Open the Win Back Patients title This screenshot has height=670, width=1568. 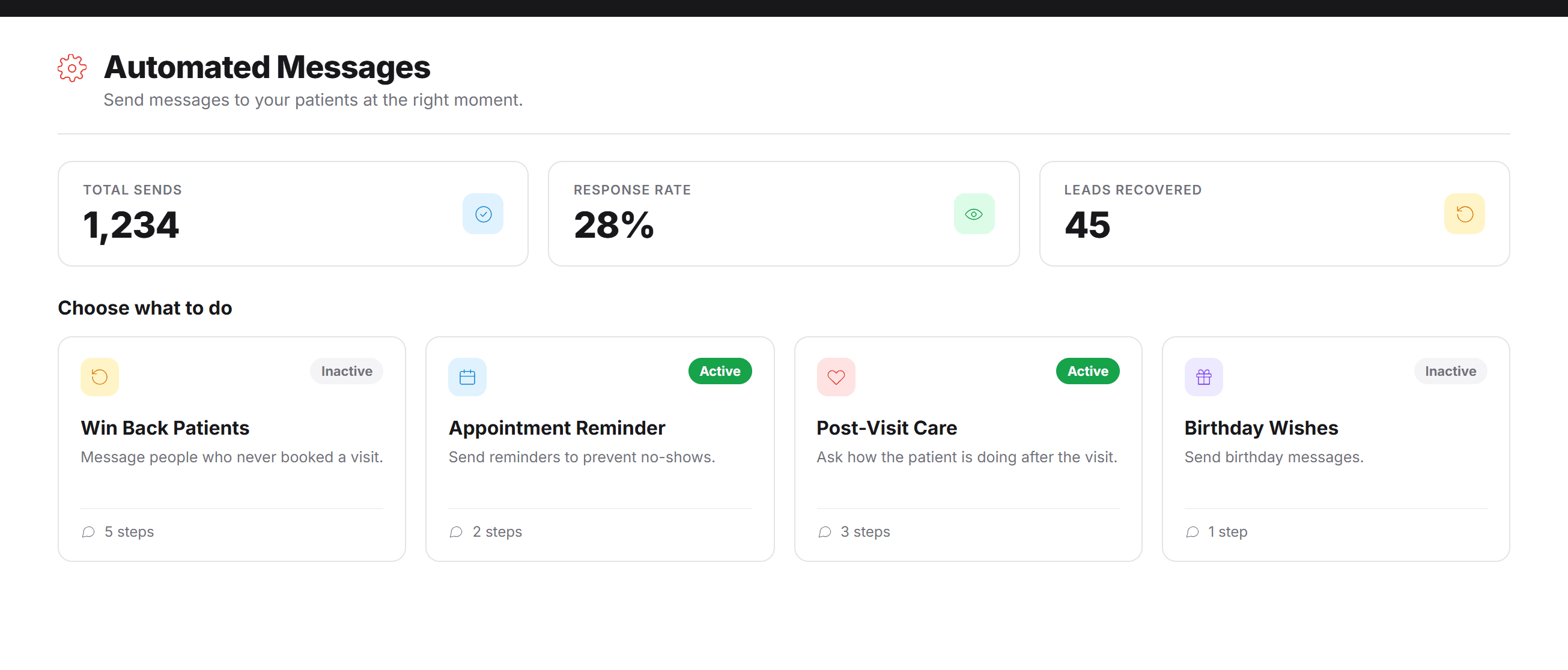[165, 428]
